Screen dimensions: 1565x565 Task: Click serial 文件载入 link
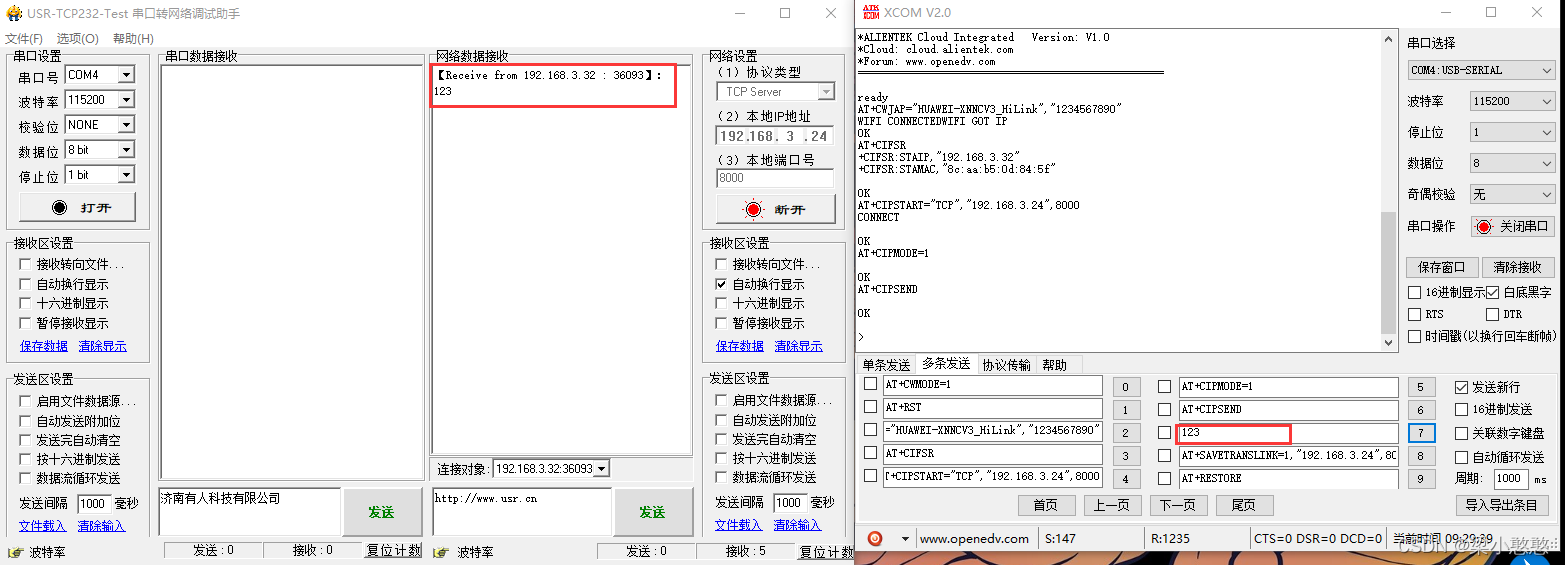click(x=42, y=525)
